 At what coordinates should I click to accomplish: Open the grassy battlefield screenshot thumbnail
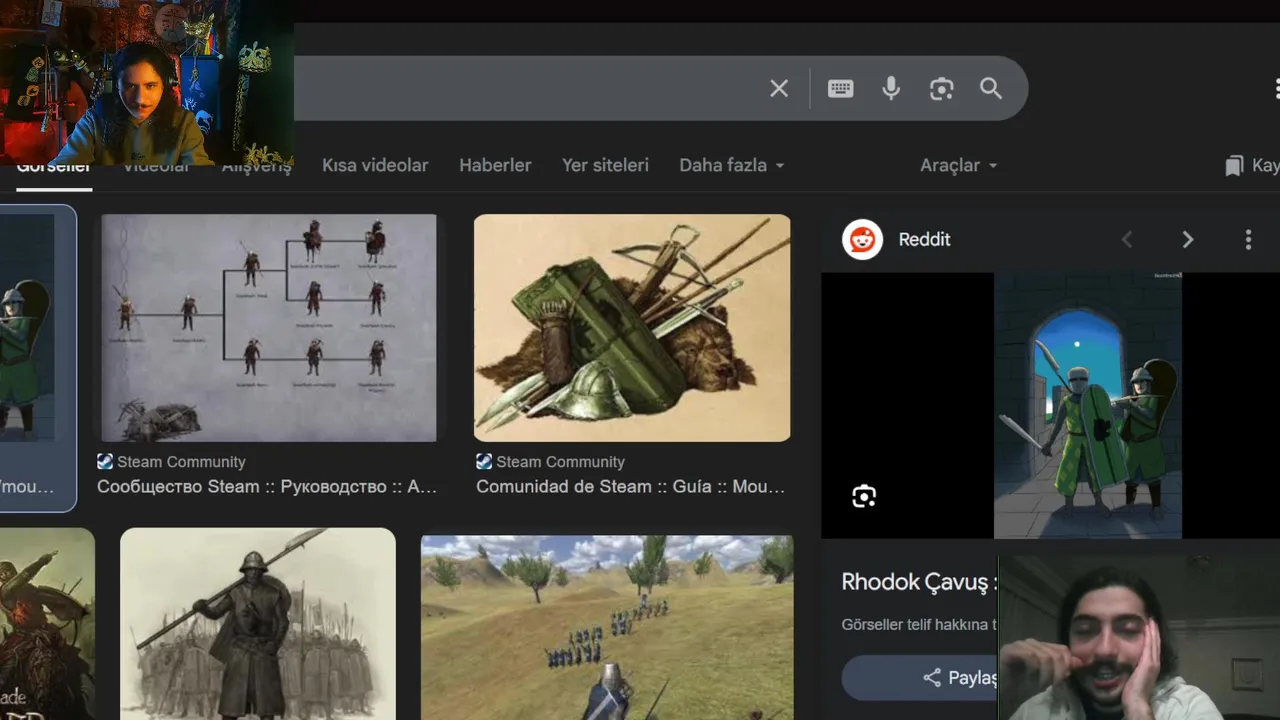(607, 628)
